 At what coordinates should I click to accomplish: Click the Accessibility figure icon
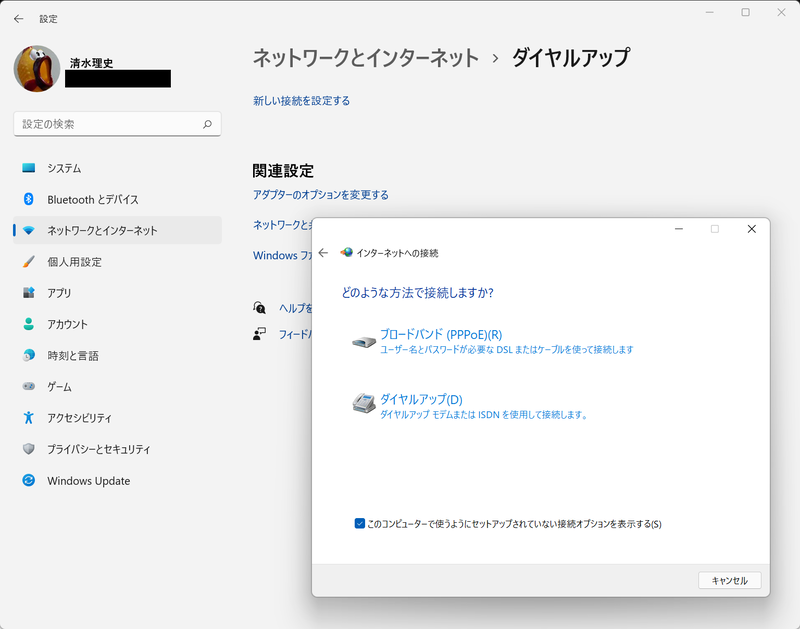coord(29,418)
